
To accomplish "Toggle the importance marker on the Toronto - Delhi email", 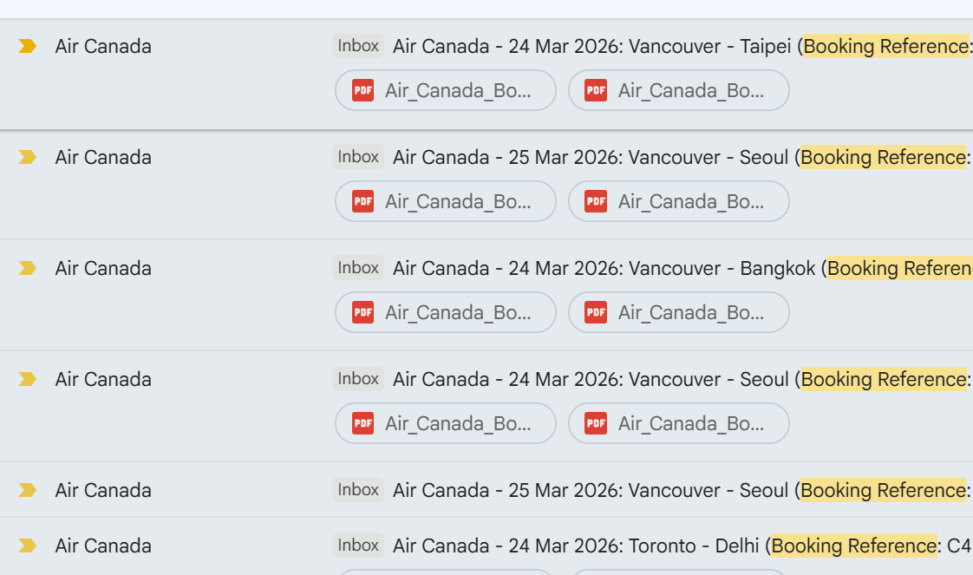I will click(x=27, y=545).
